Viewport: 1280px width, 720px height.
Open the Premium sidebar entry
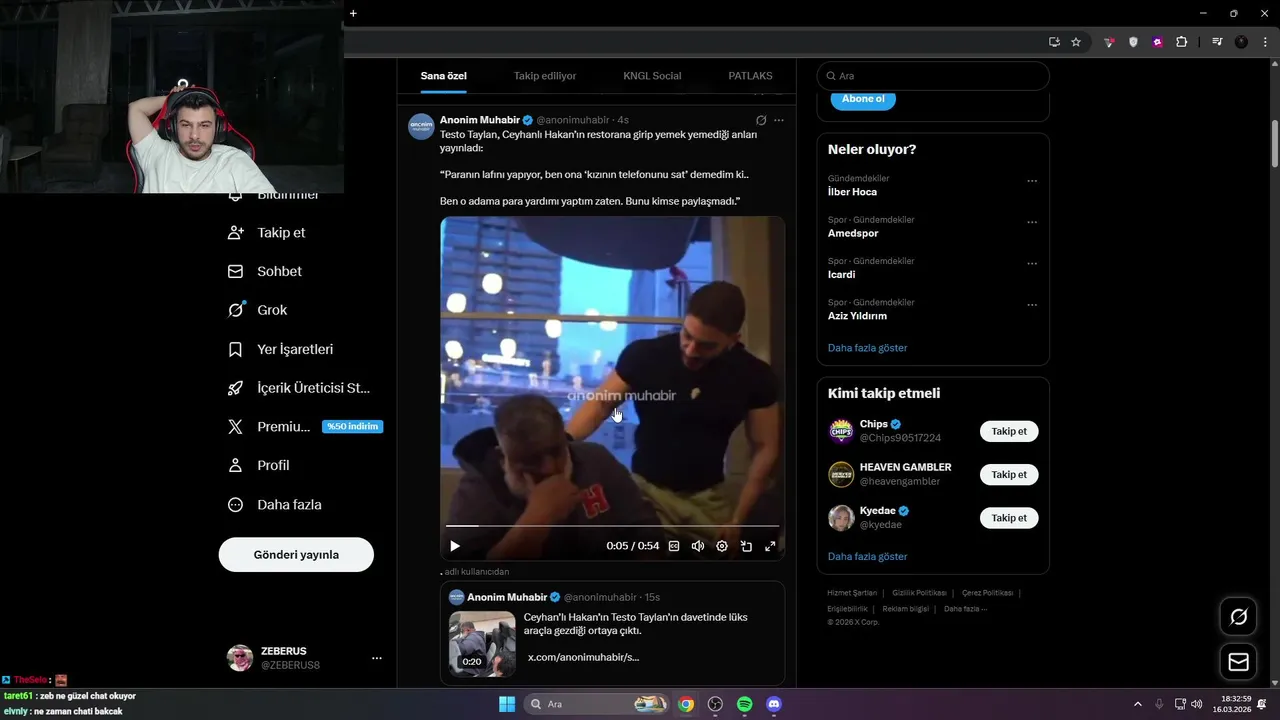coord(305,426)
